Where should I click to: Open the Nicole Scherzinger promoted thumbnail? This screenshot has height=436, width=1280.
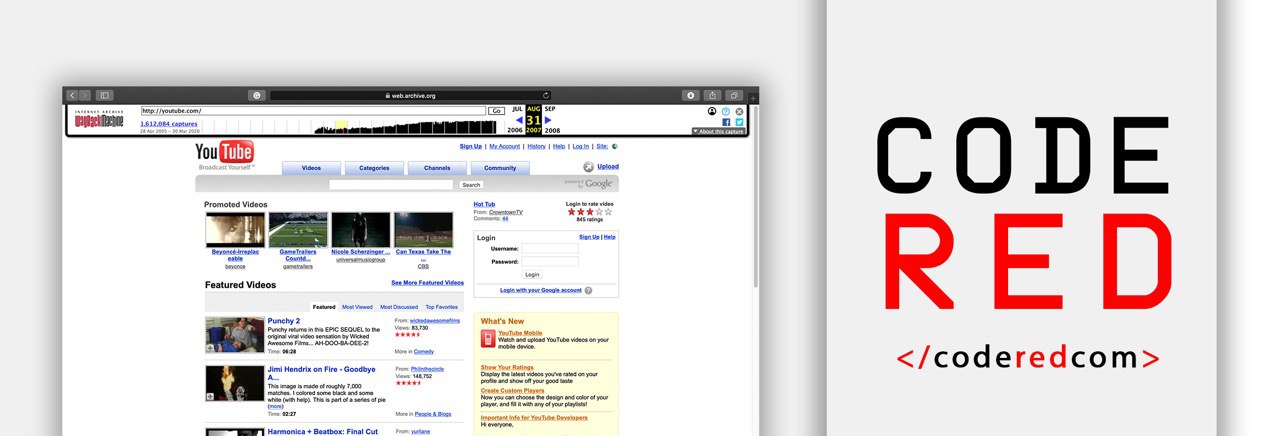click(361, 230)
